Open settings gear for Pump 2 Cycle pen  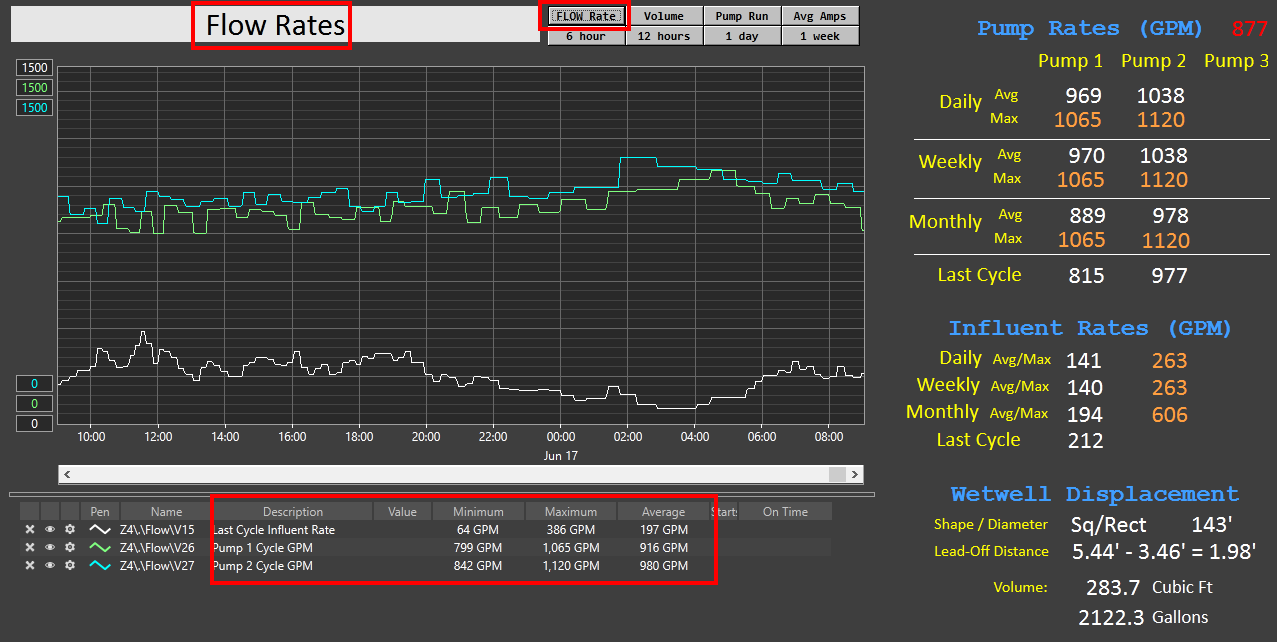(x=70, y=566)
